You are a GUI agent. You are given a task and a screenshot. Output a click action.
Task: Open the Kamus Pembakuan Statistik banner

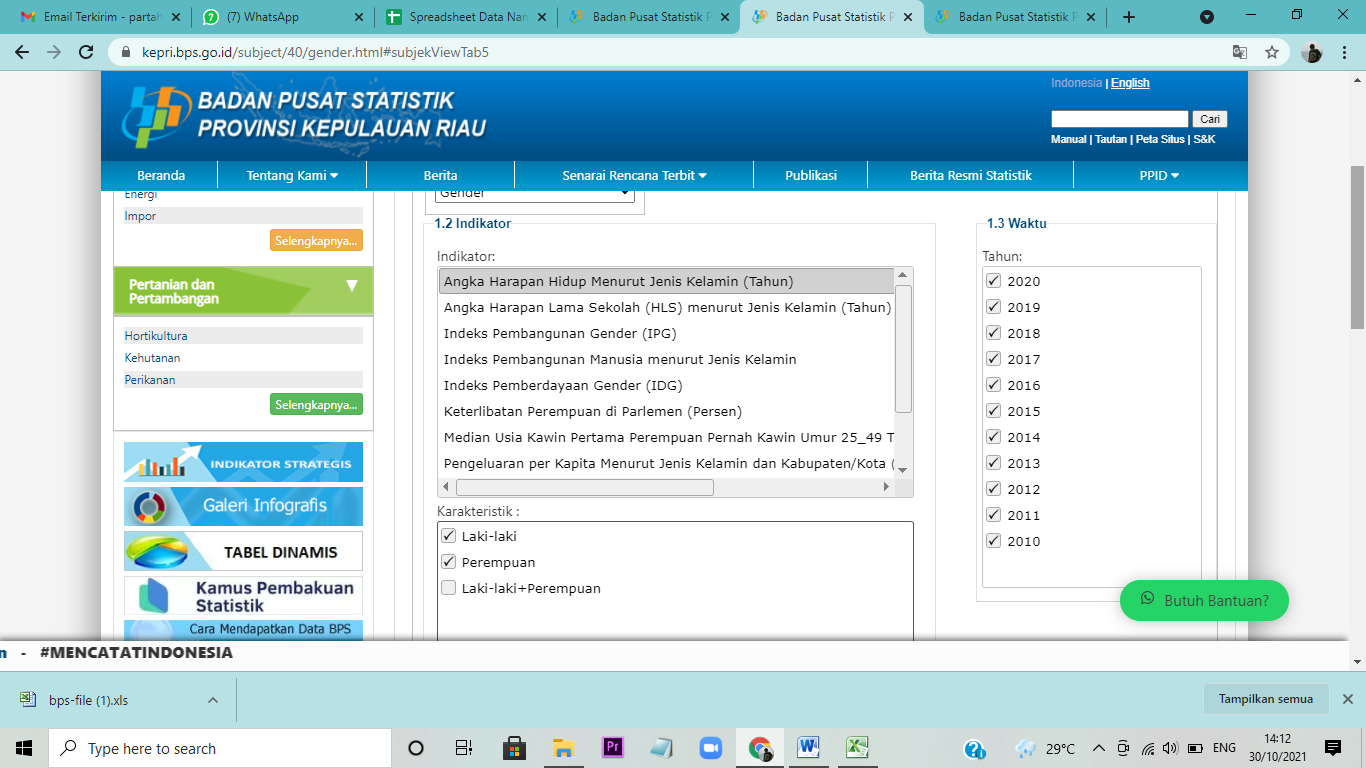click(243, 596)
